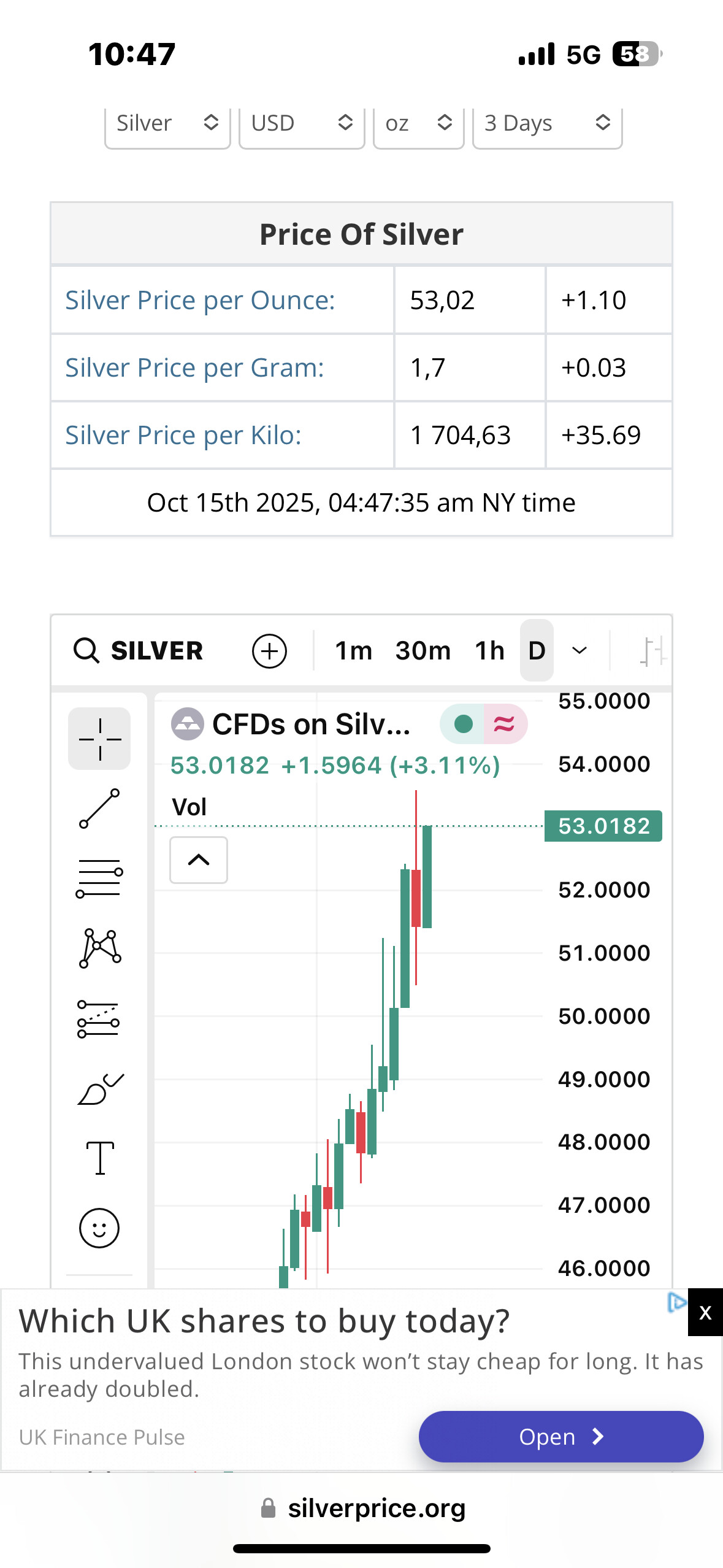Click the Silver Price per Ounce link
The height and width of the screenshot is (1568, 723).
pos(200,301)
